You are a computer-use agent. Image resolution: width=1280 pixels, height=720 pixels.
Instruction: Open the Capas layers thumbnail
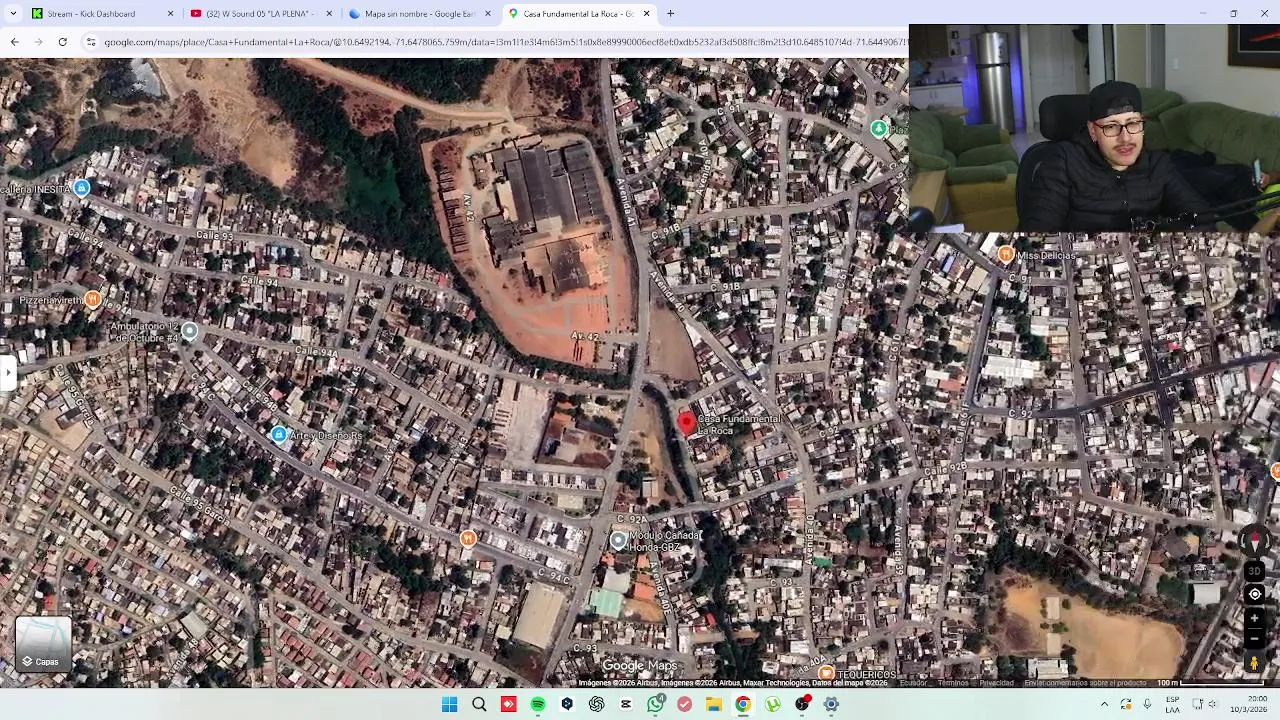click(x=43, y=645)
